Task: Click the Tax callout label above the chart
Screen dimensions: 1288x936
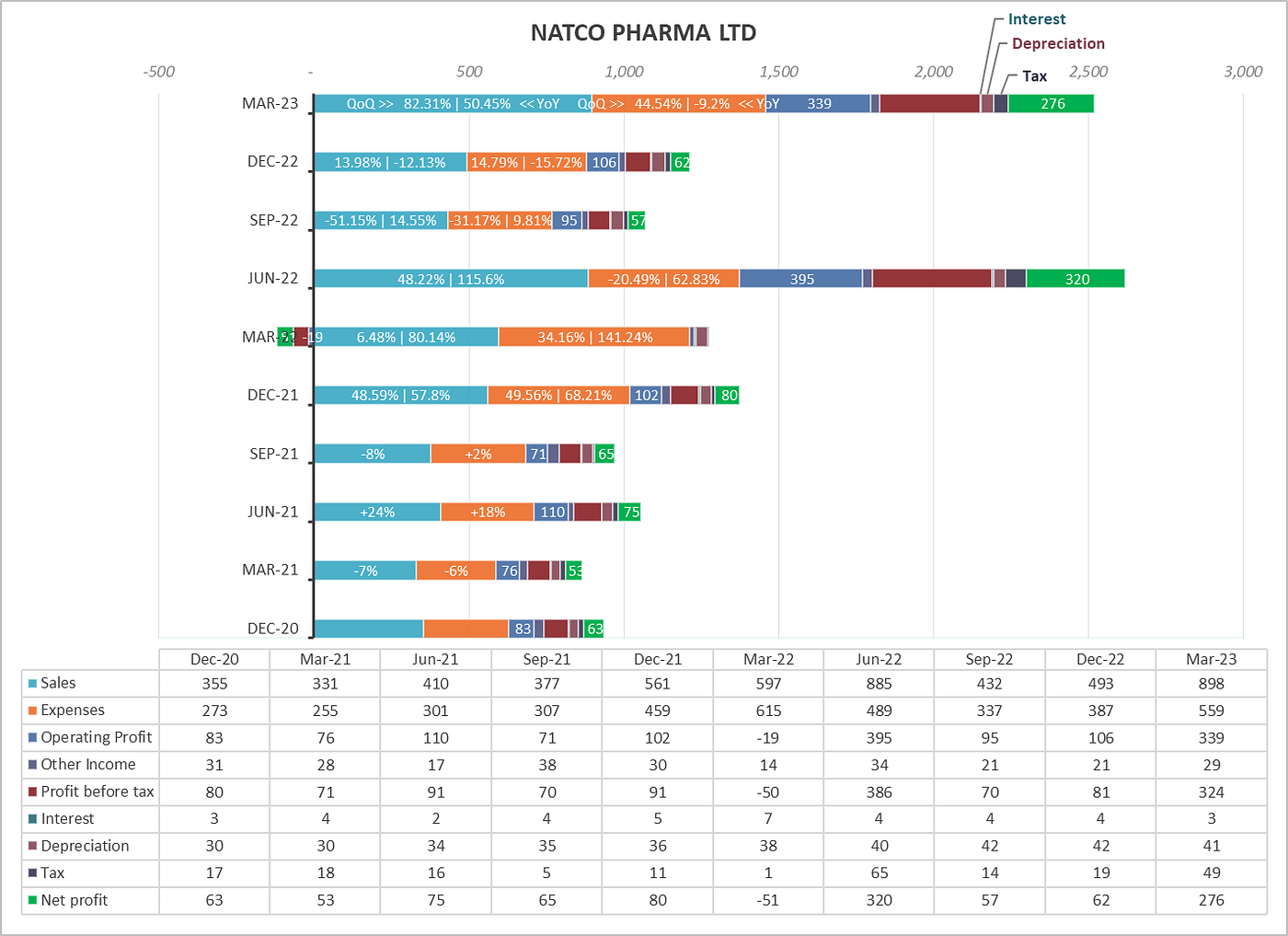Action: [1035, 76]
